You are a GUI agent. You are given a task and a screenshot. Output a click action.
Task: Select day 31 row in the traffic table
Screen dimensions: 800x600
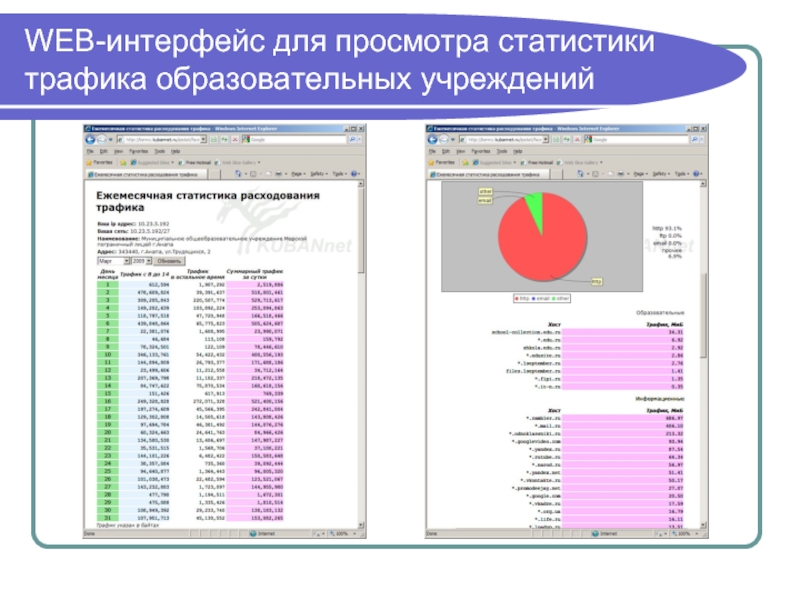(x=190, y=518)
